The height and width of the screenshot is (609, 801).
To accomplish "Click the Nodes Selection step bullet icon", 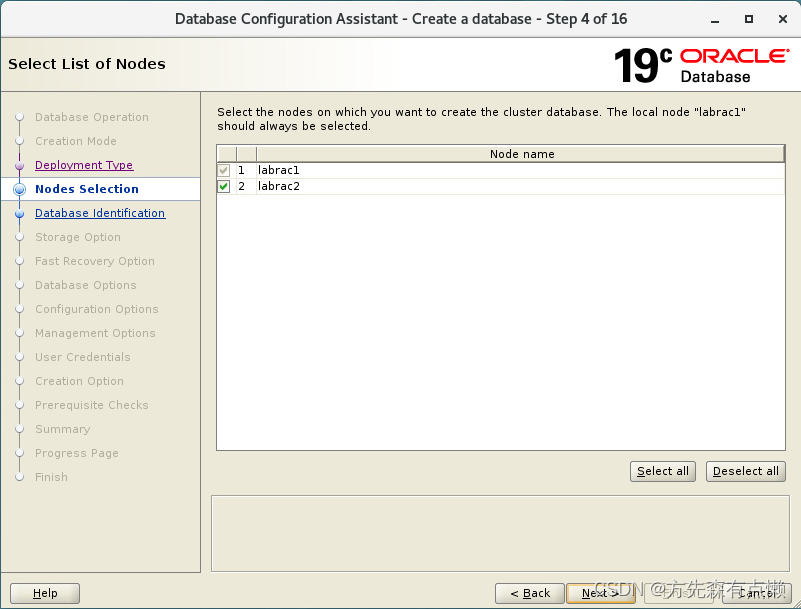I will click(19, 189).
